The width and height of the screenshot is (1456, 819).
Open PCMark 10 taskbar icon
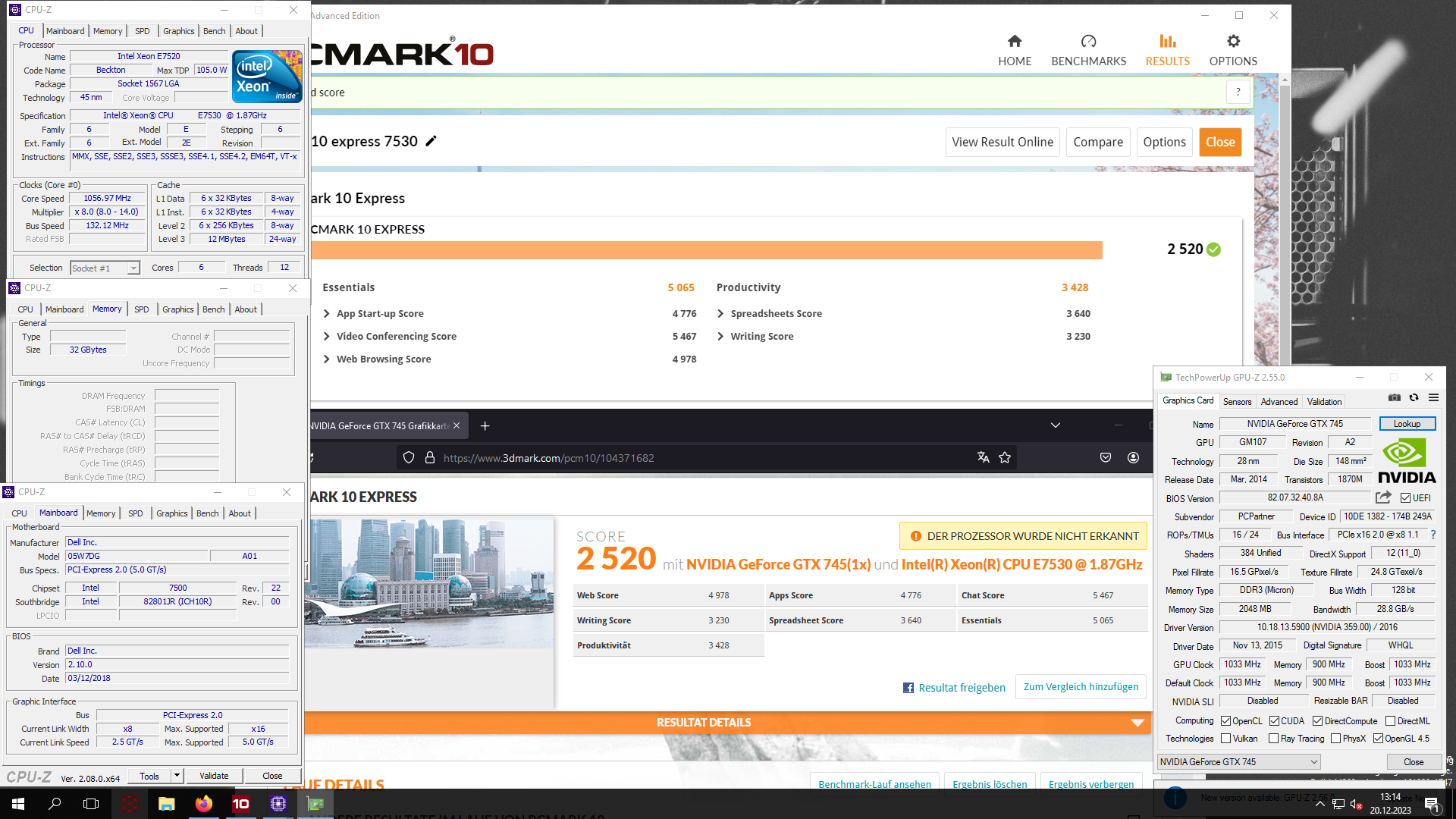point(241,803)
